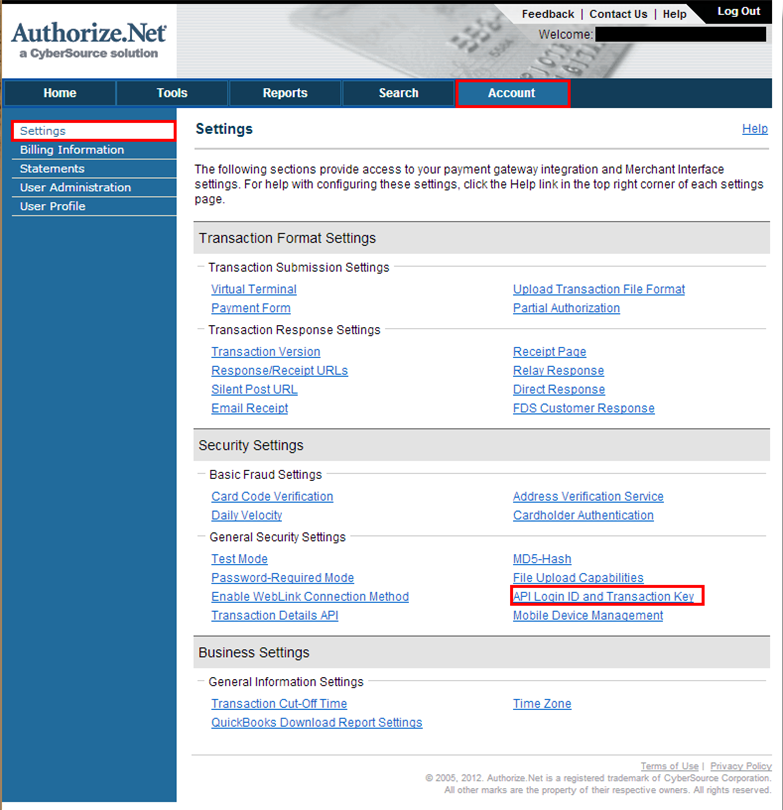This screenshot has height=810, width=783.
Task: Click Transaction Cut-Off Time link
Action: 279,704
